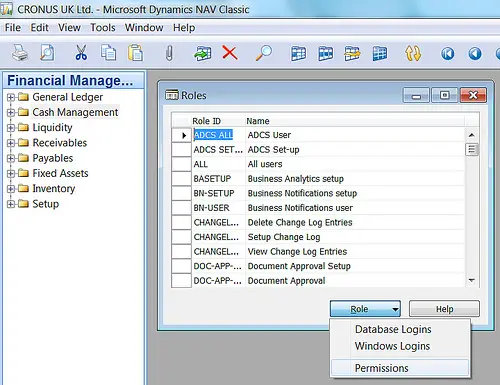
Task: Open the View menu
Action: 69,27
